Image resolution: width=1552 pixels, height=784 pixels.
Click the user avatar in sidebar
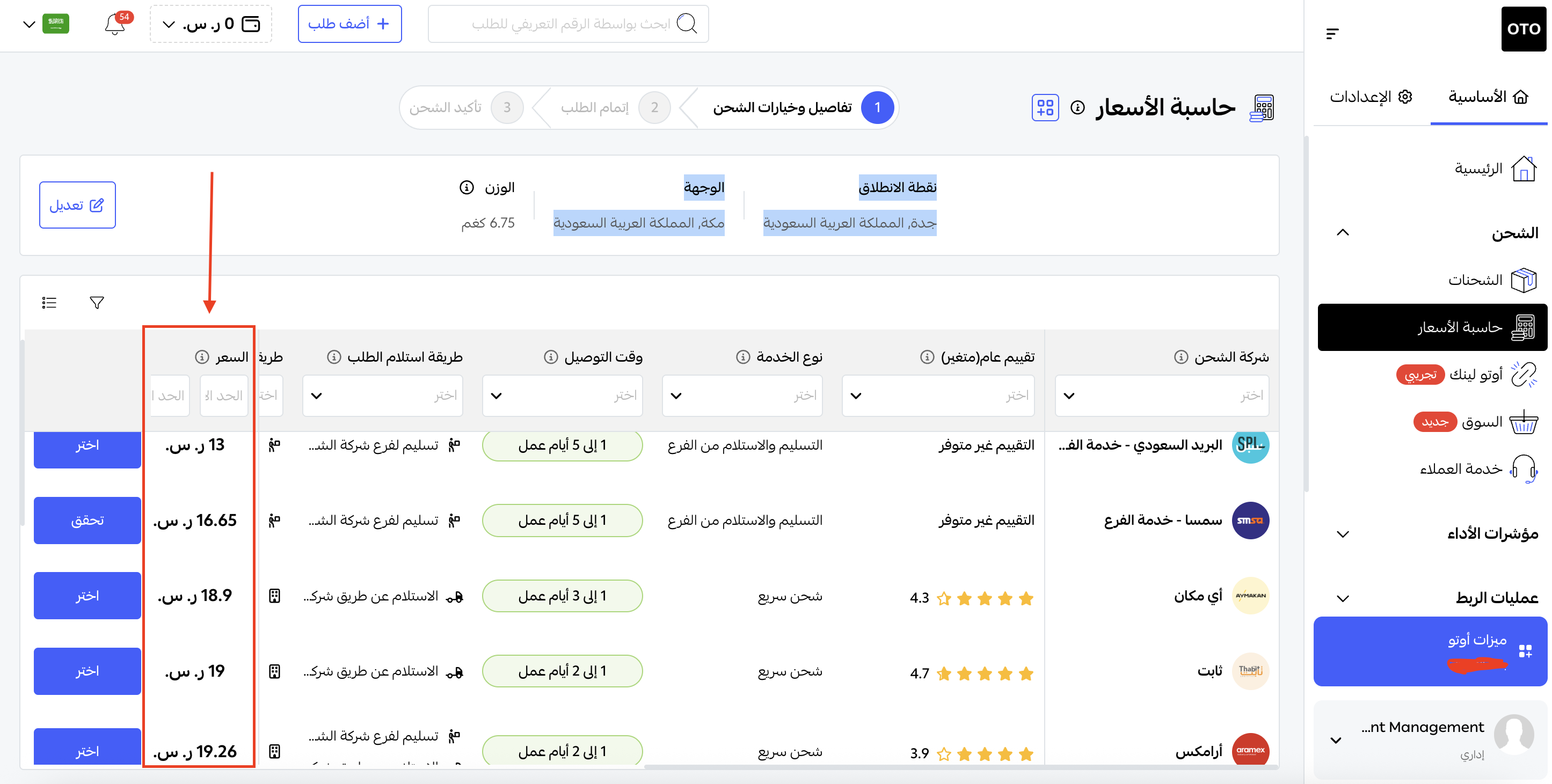[x=1513, y=734]
